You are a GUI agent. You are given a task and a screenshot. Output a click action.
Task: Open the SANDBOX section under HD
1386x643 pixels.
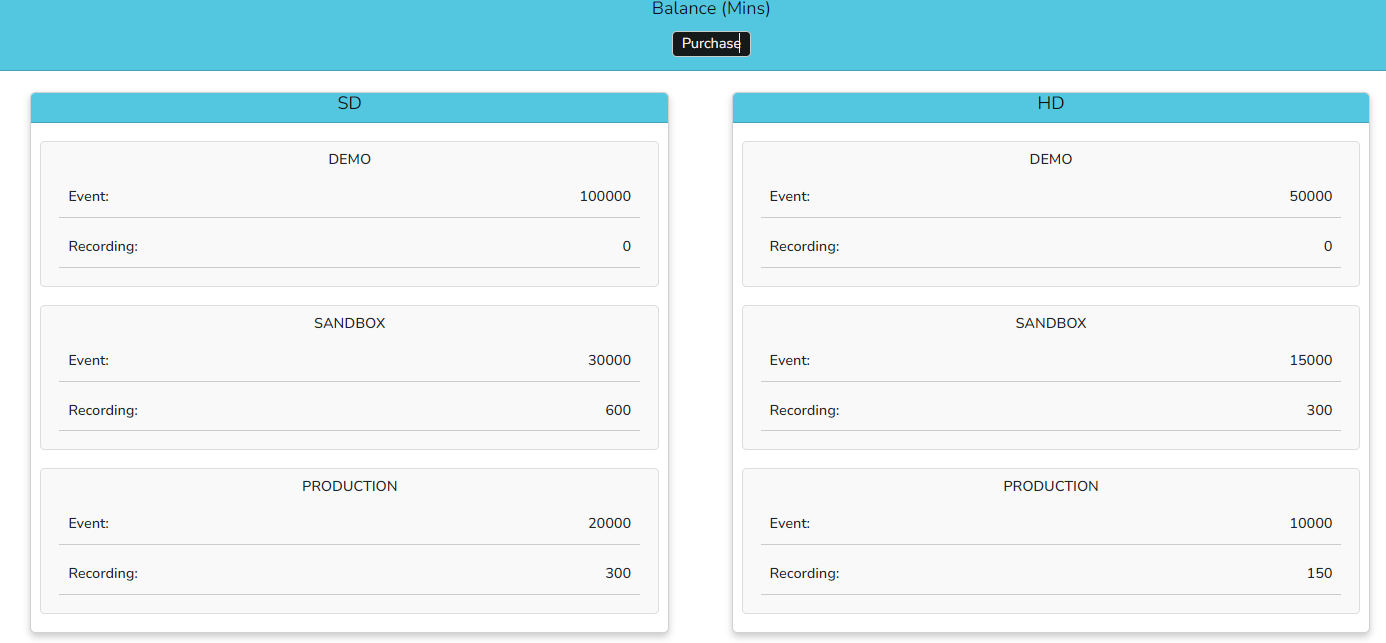(1051, 323)
